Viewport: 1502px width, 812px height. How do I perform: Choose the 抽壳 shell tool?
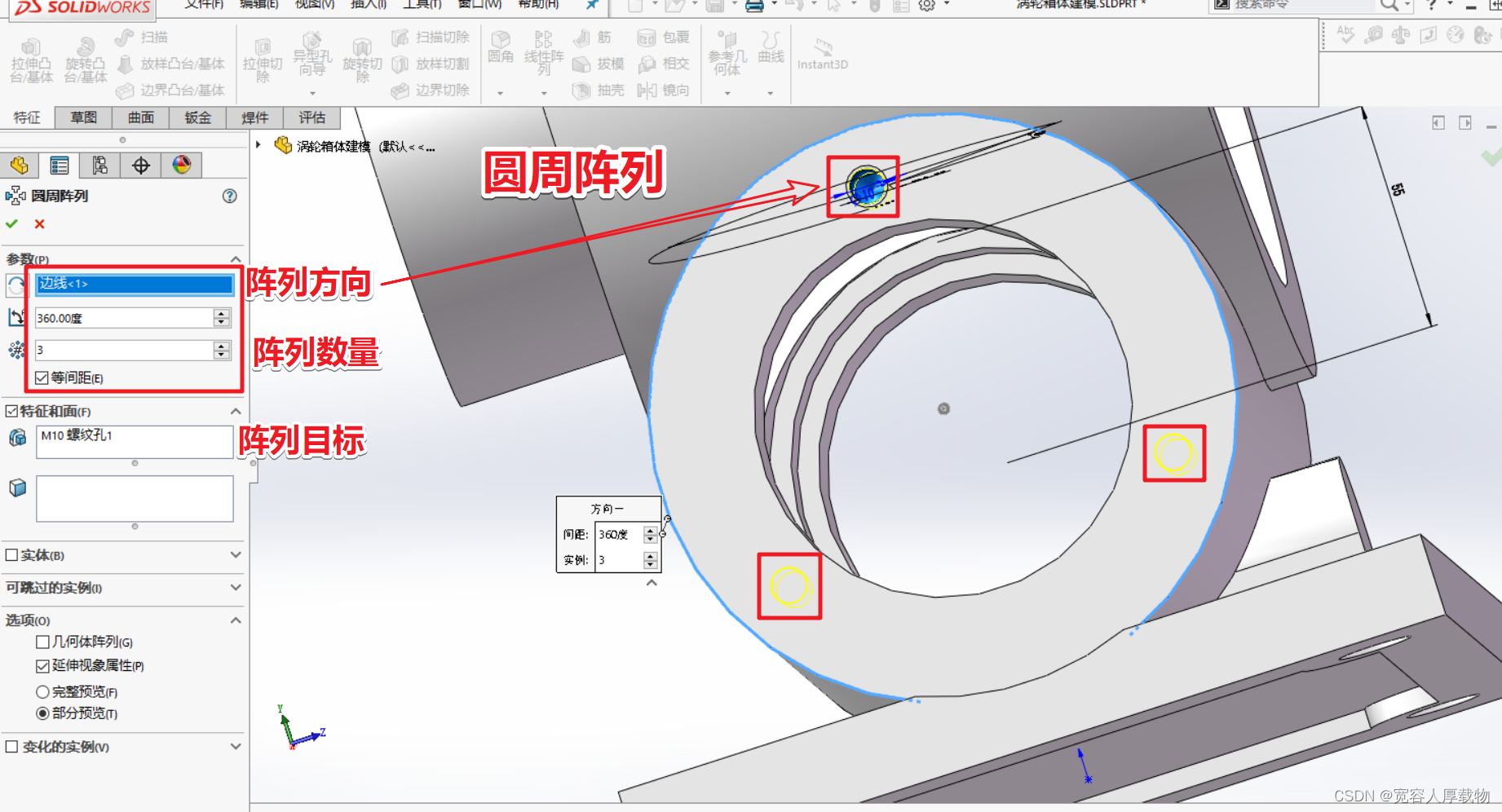[x=599, y=90]
